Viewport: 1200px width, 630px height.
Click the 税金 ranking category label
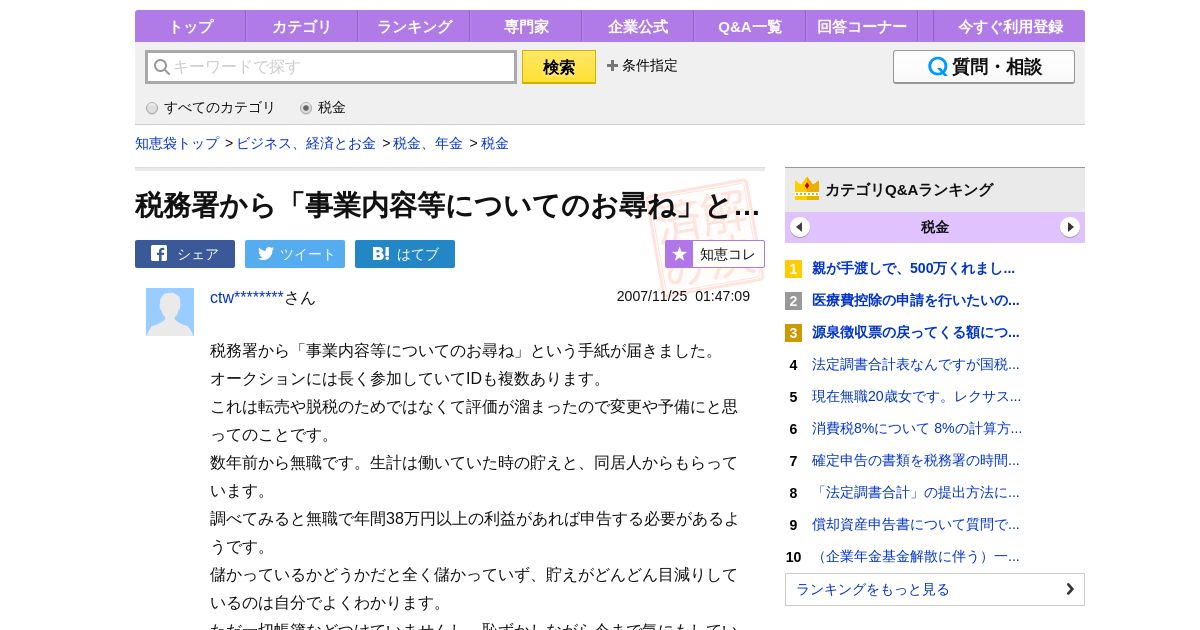[x=935, y=227]
